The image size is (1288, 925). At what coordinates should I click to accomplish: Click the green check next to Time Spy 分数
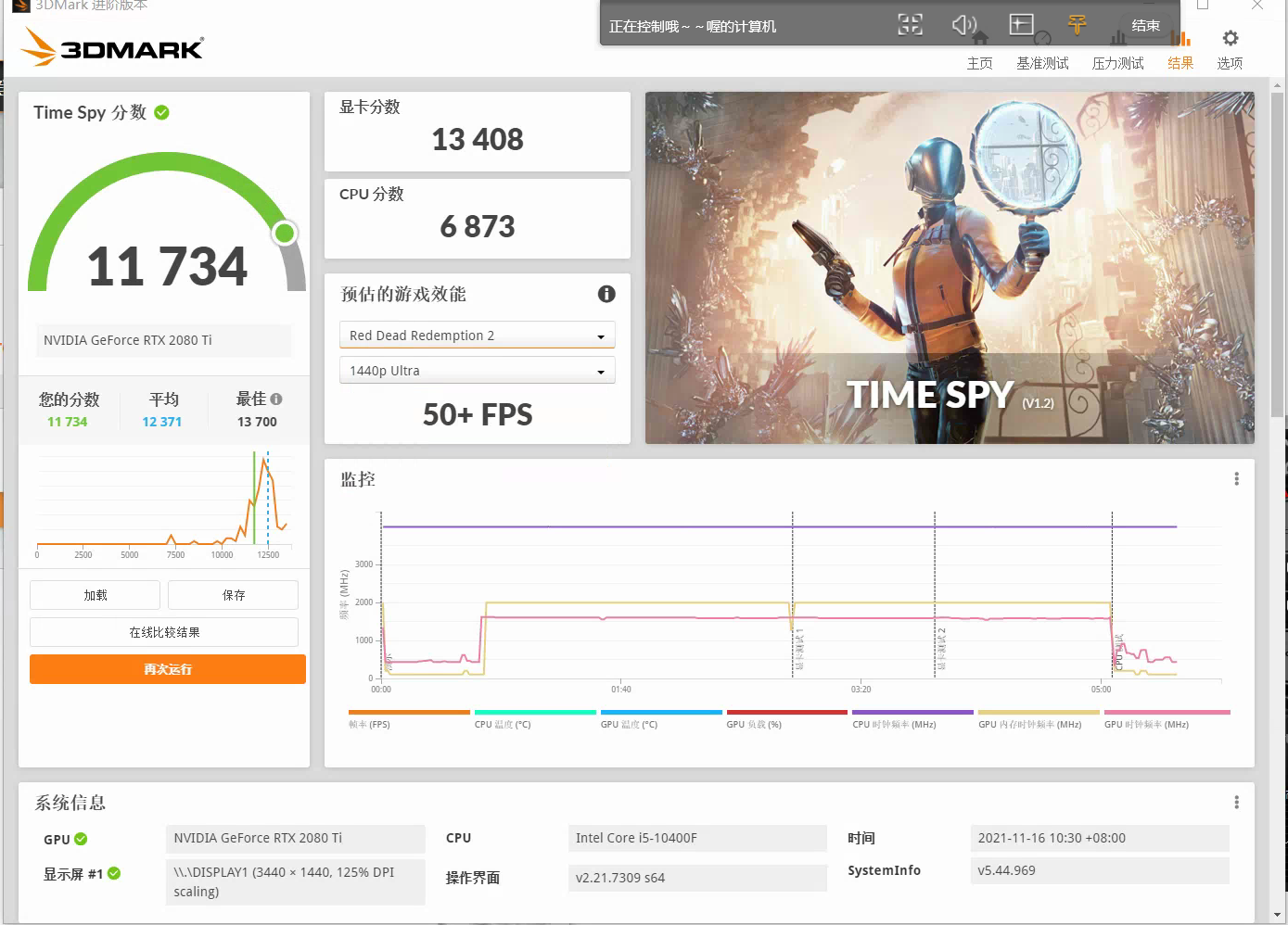coord(162,112)
